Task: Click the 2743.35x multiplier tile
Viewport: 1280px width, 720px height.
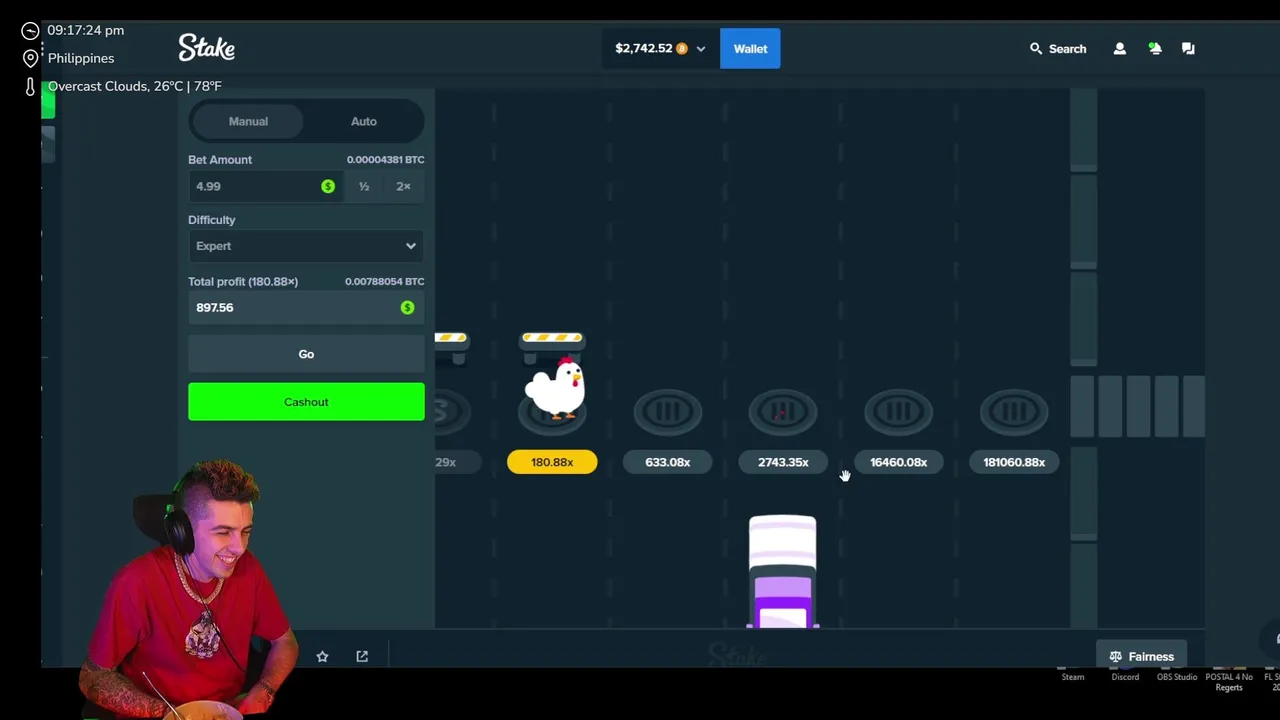Action: tap(783, 462)
